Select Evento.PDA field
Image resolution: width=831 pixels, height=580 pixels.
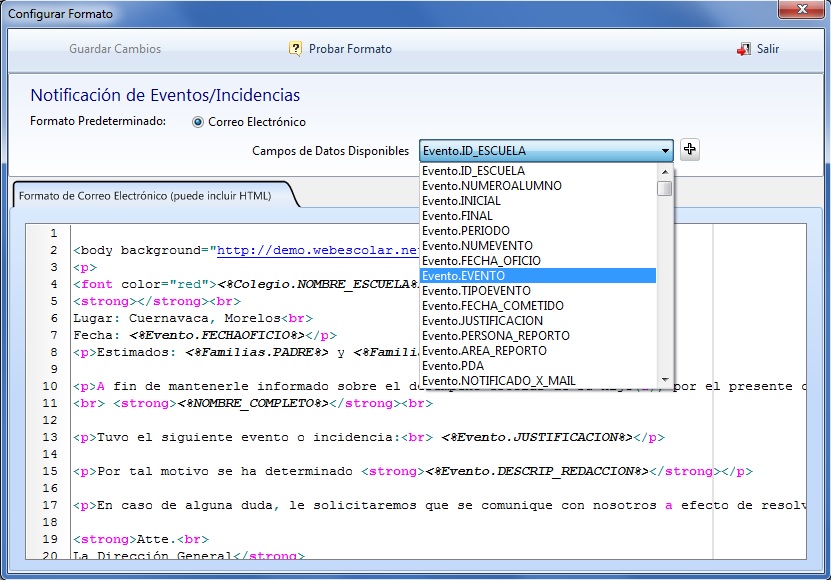(538, 366)
